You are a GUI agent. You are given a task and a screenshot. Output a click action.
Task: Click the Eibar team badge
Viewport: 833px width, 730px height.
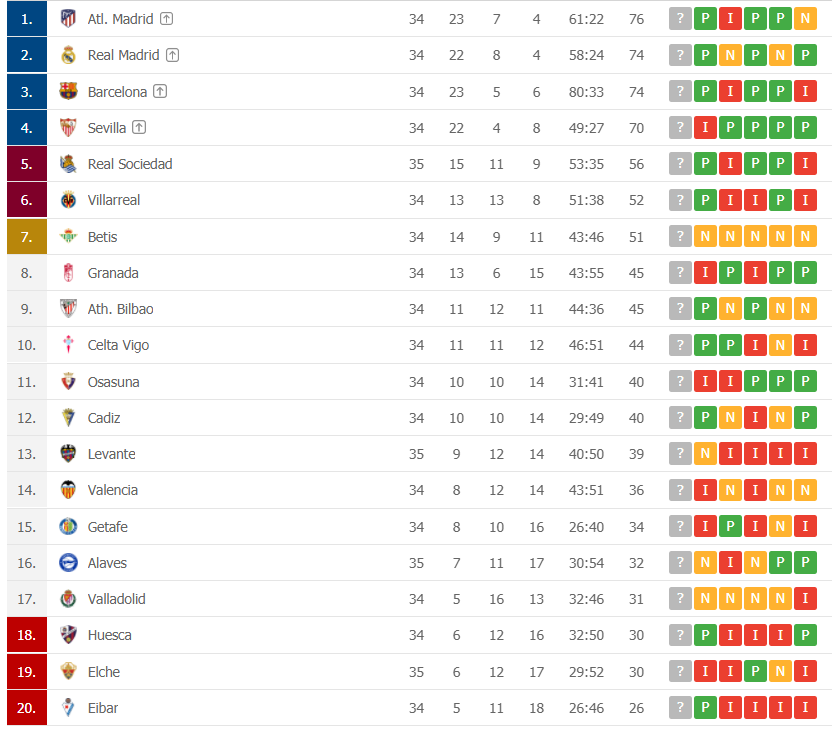68,707
